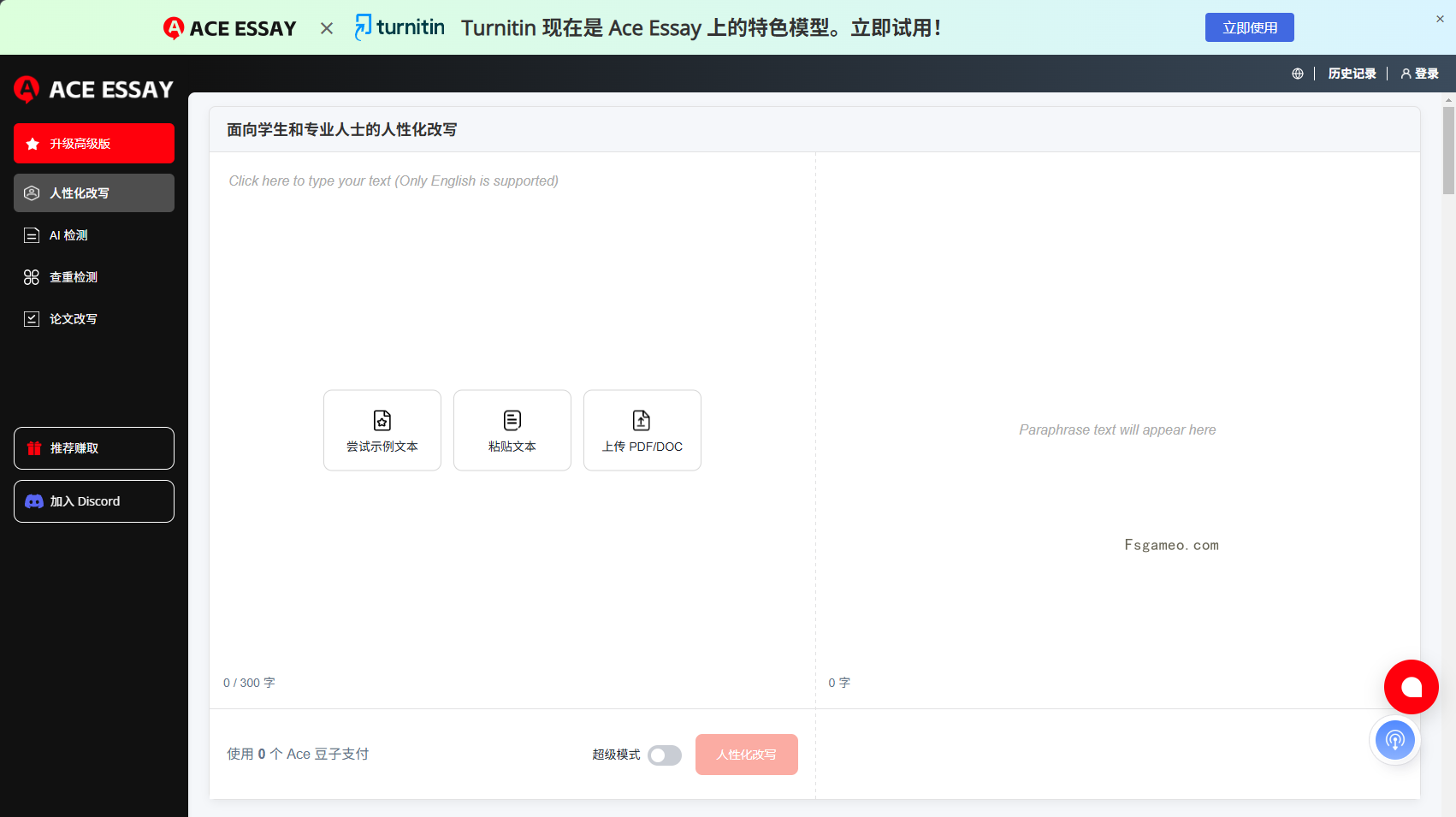Viewport: 1456px width, 817px height.
Task: Click the output '0 字' counter
Action: click(x=839, y=683)
